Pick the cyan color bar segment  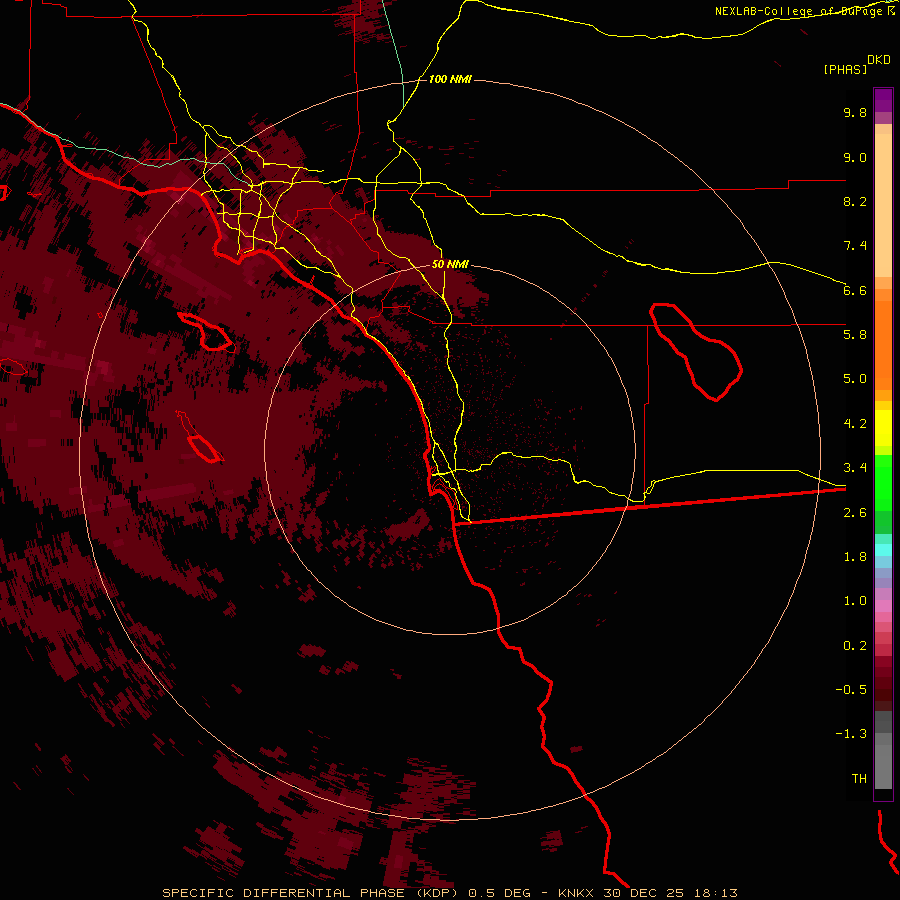(x=883, y=550)
